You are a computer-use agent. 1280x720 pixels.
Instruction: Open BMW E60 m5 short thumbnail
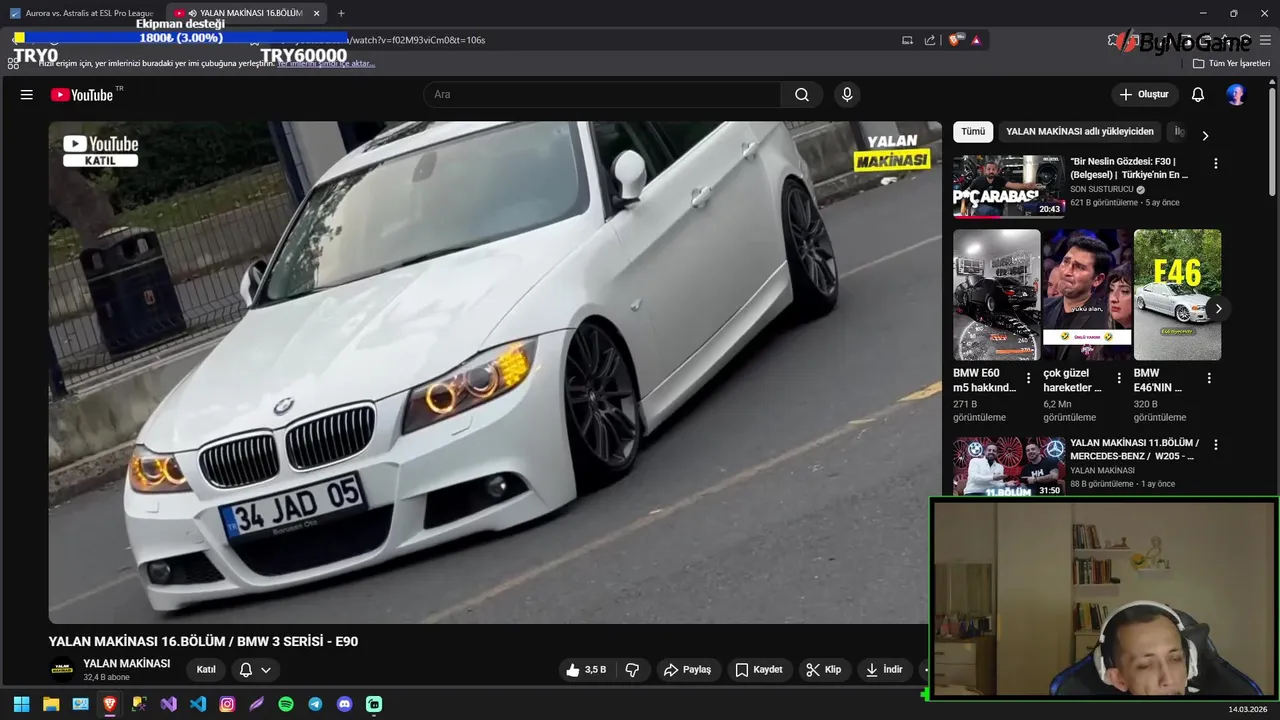(x=997, y=295)
